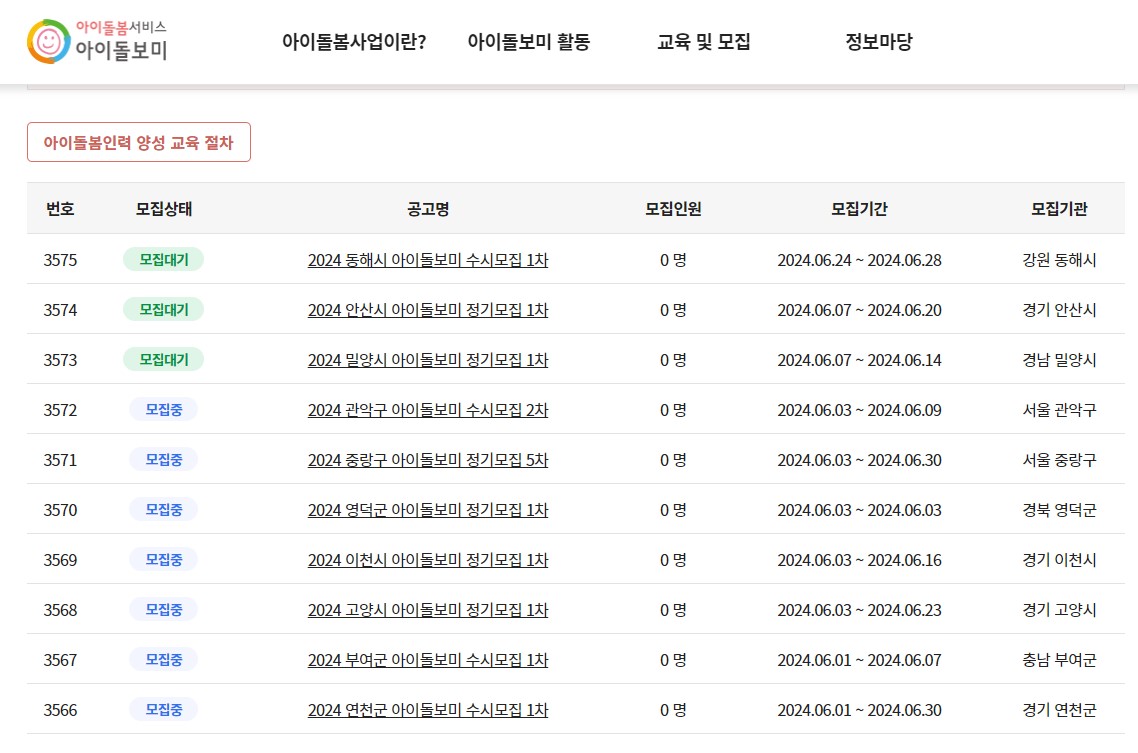Image resolution: width=1138 pixels, height=753 pixels.
Task: Open 2024 관악구 아이돌보미 수시모집 2차
Action: pos(428,410)
